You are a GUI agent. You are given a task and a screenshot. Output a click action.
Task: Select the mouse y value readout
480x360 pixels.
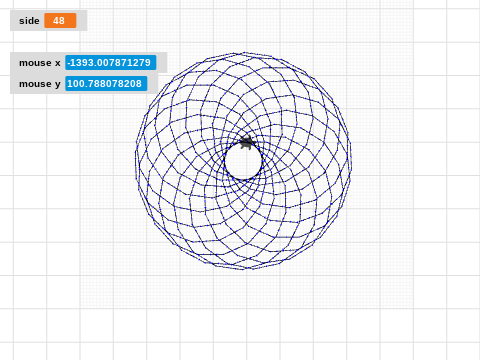pos(106,84)
